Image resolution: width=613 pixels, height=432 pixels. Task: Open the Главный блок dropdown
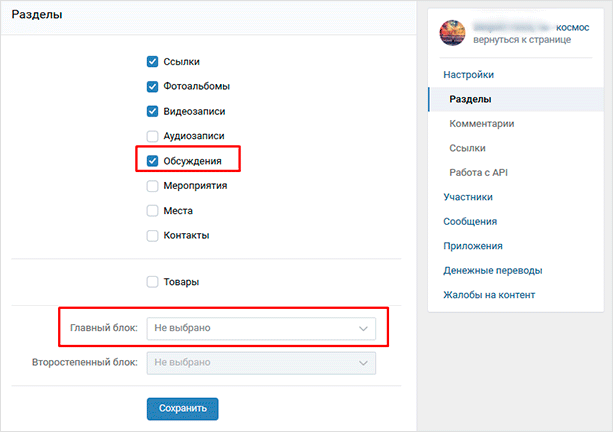pos(261,327)
